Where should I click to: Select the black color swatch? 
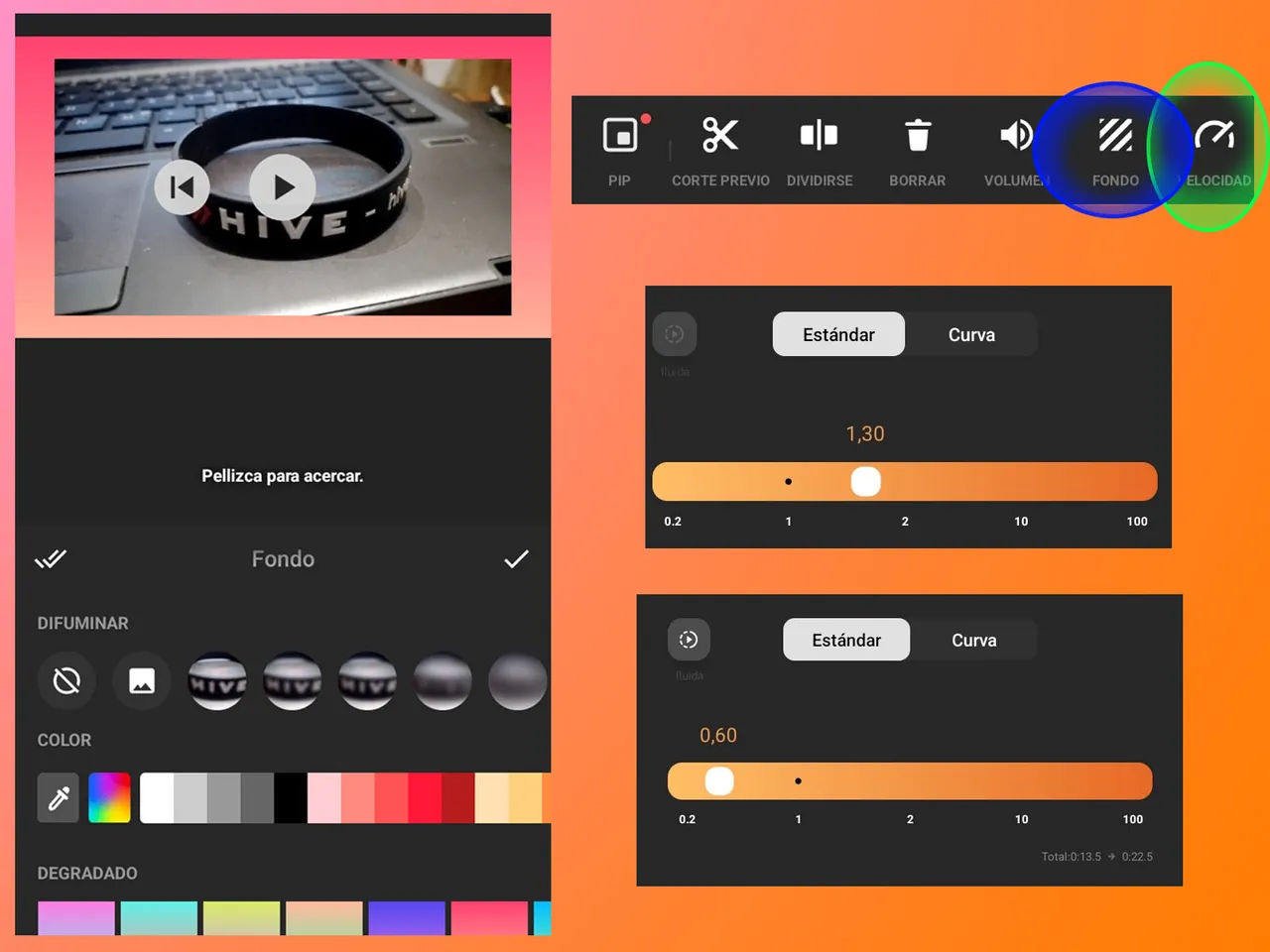tap(291, 797)
